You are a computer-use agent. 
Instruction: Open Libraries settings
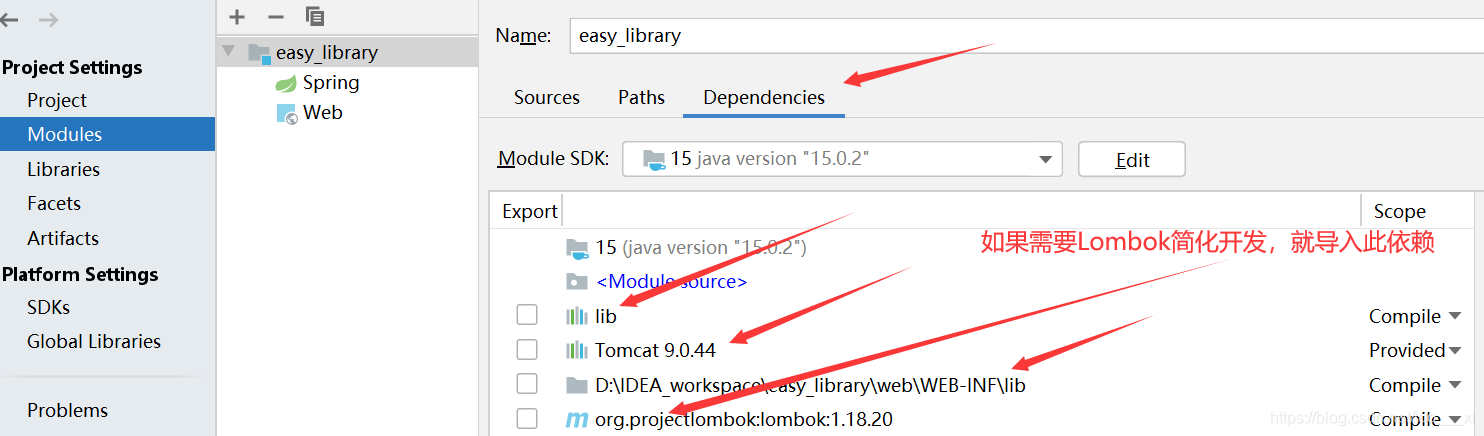click(64, 169)
